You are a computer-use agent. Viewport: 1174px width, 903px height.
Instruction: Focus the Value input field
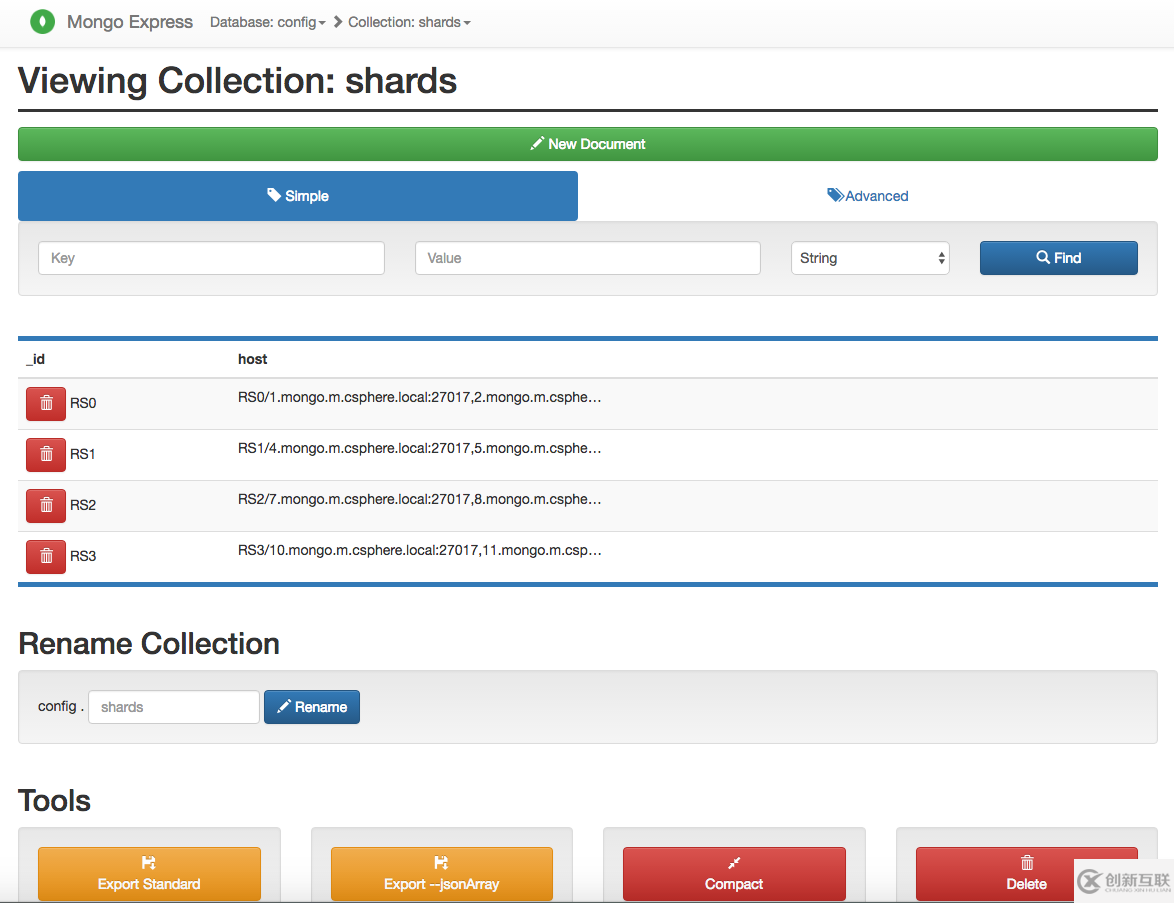pos(588,258)
